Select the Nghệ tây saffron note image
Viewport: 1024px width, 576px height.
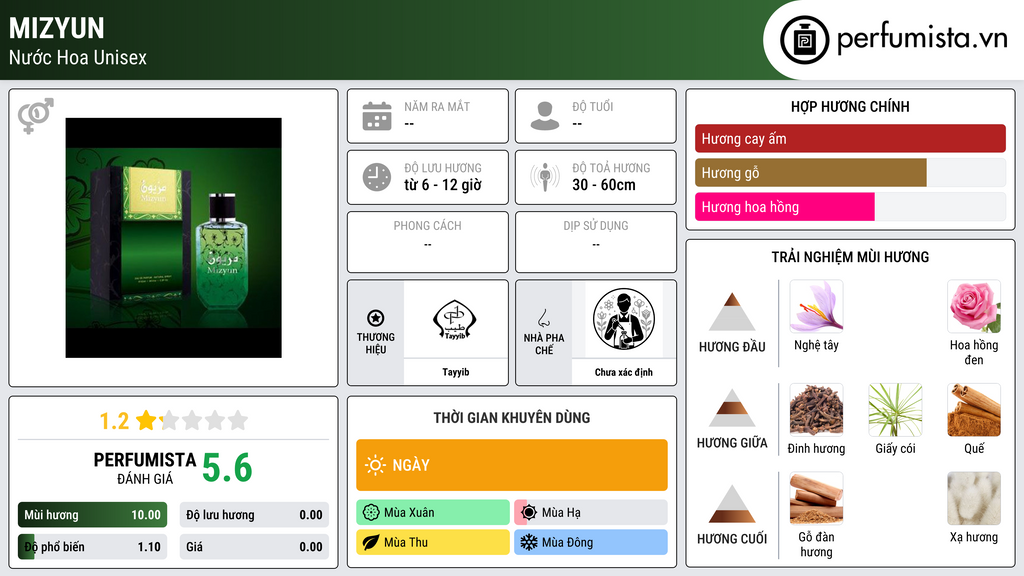816,306
